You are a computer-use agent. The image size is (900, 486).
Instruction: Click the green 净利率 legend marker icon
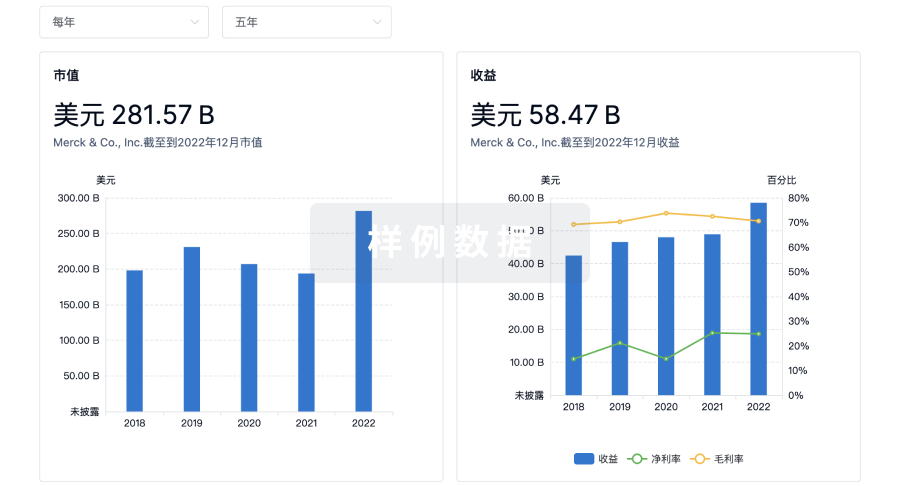point(636,459)
